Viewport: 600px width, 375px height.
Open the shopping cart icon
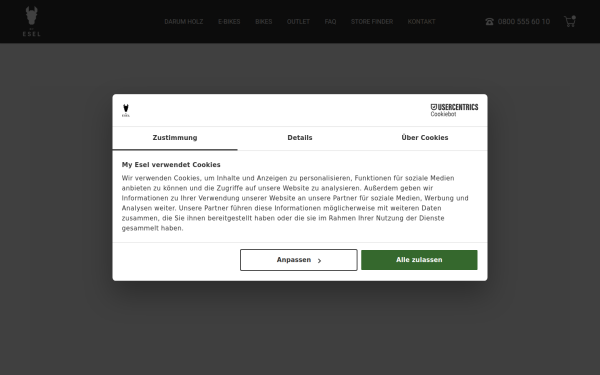tap(570, 21)
